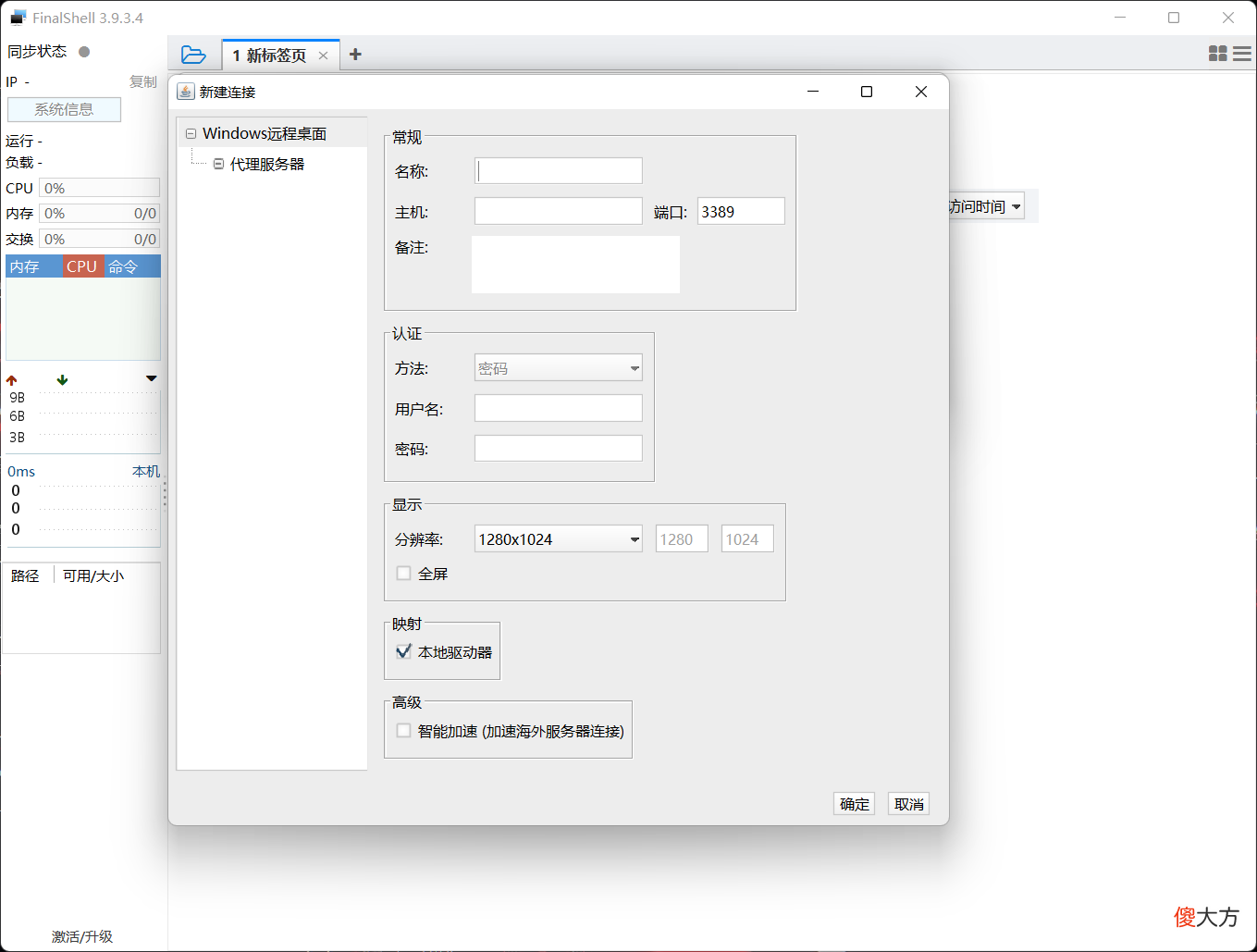Screen dimensions: 1257x952
Task: Minimize the 新建连接 dialog
Action: coord(813,92)
